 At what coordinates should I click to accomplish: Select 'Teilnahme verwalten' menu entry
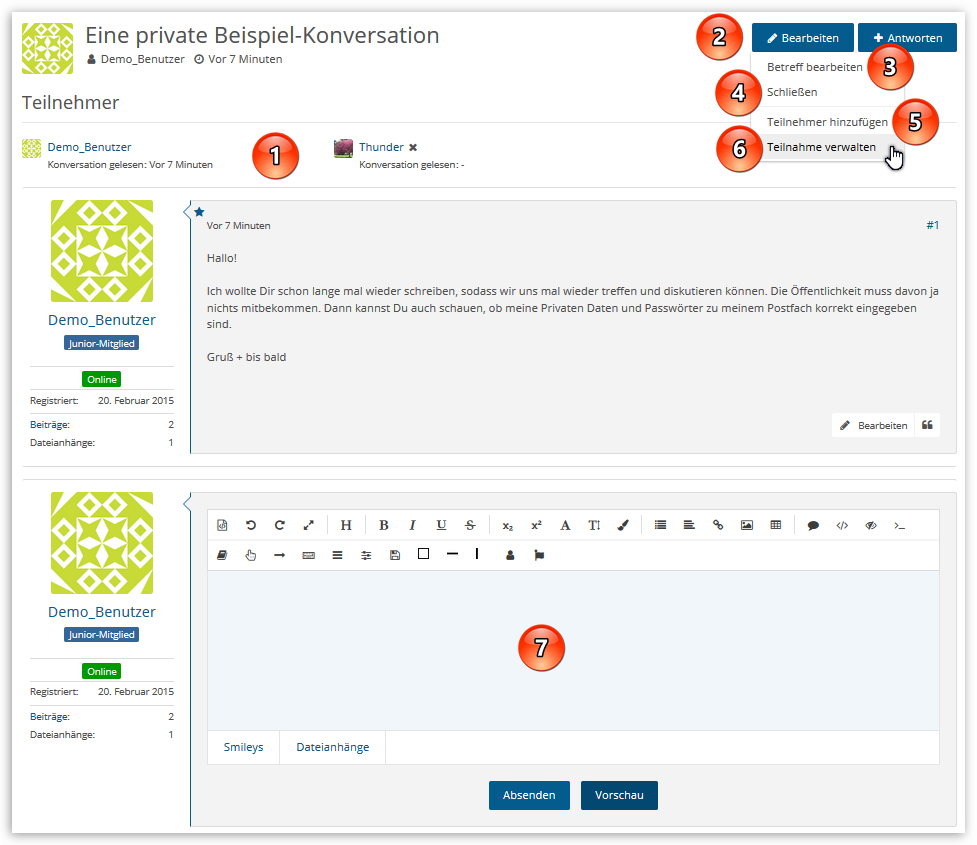point(821,147)
